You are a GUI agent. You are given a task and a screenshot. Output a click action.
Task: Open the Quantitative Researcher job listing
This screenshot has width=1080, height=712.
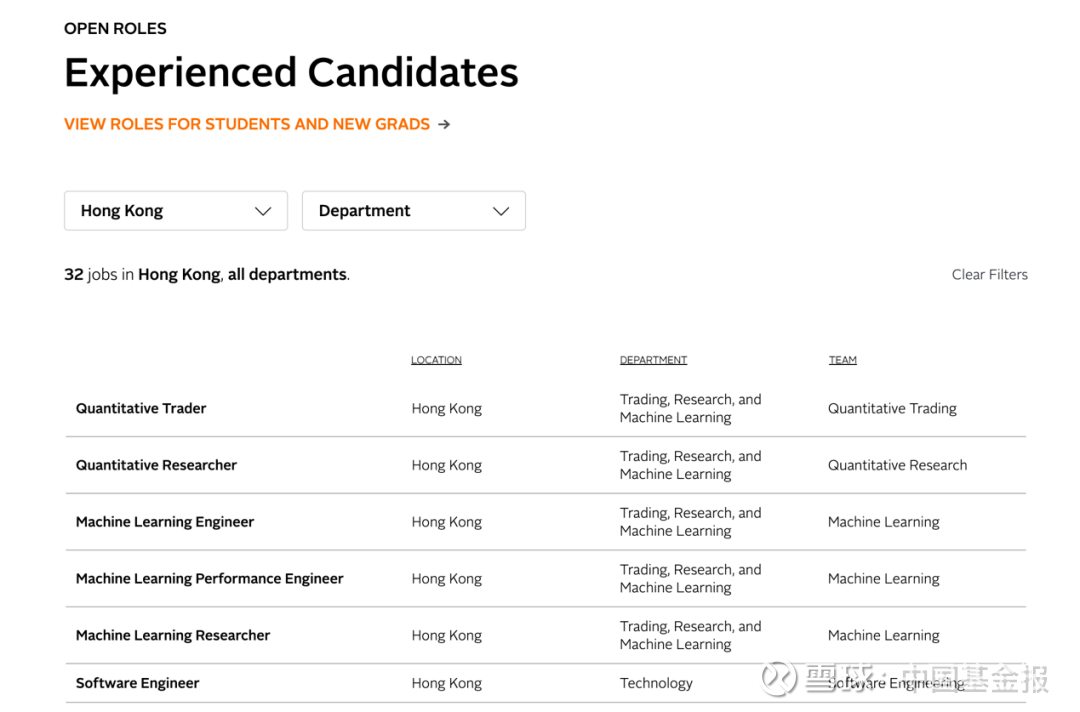click(156, 465)
